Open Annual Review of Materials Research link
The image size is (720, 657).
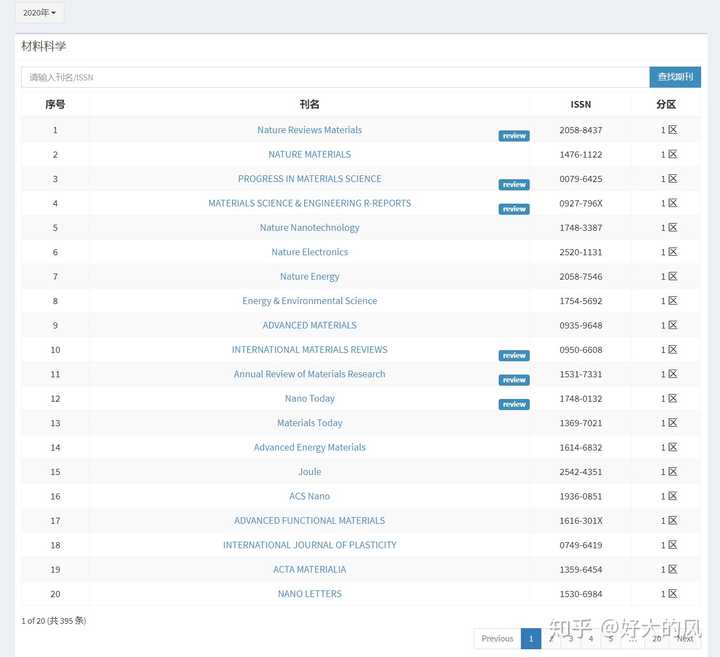[x=309, y=374]
